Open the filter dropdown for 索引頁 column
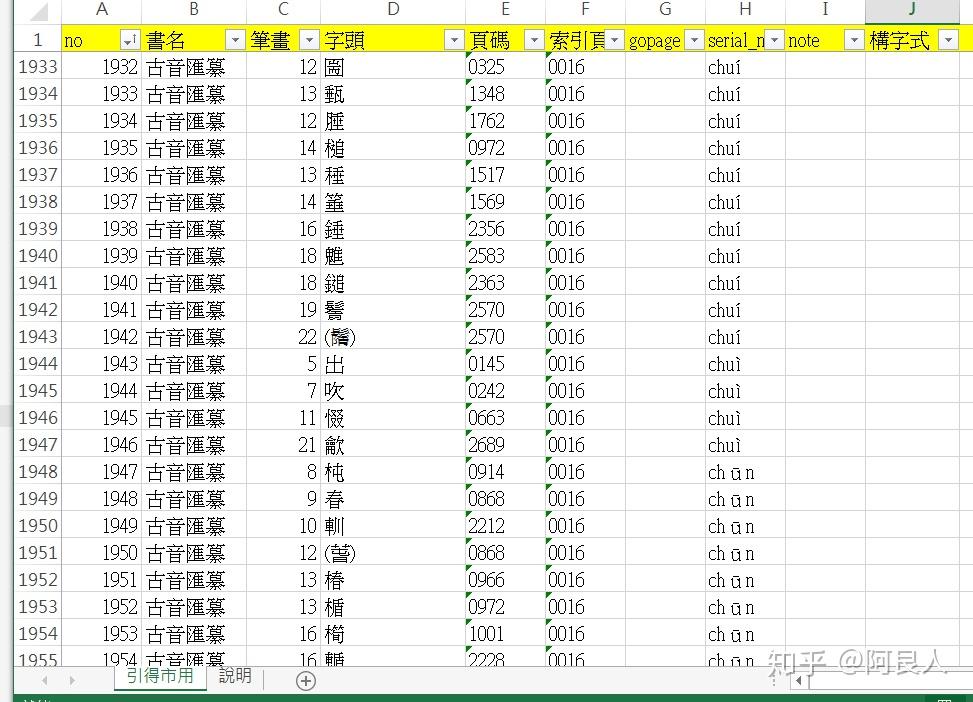Viewport: 973px width, 702px height. [614, 40]
